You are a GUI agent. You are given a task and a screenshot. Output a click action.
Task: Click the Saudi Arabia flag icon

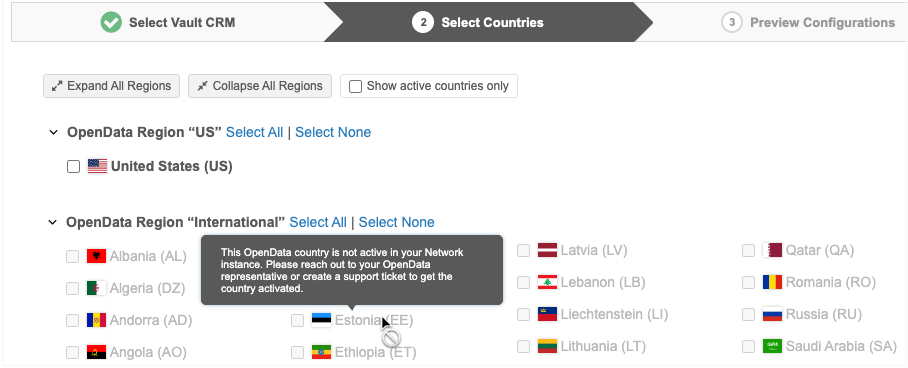coord(772,346)
